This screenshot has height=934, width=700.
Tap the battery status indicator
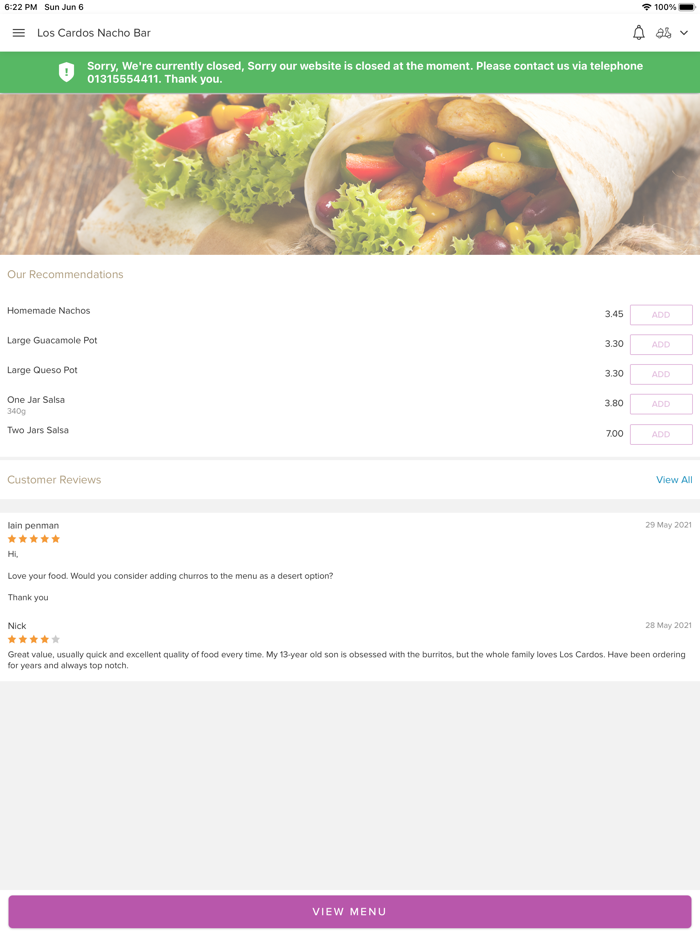click(687, 7)
